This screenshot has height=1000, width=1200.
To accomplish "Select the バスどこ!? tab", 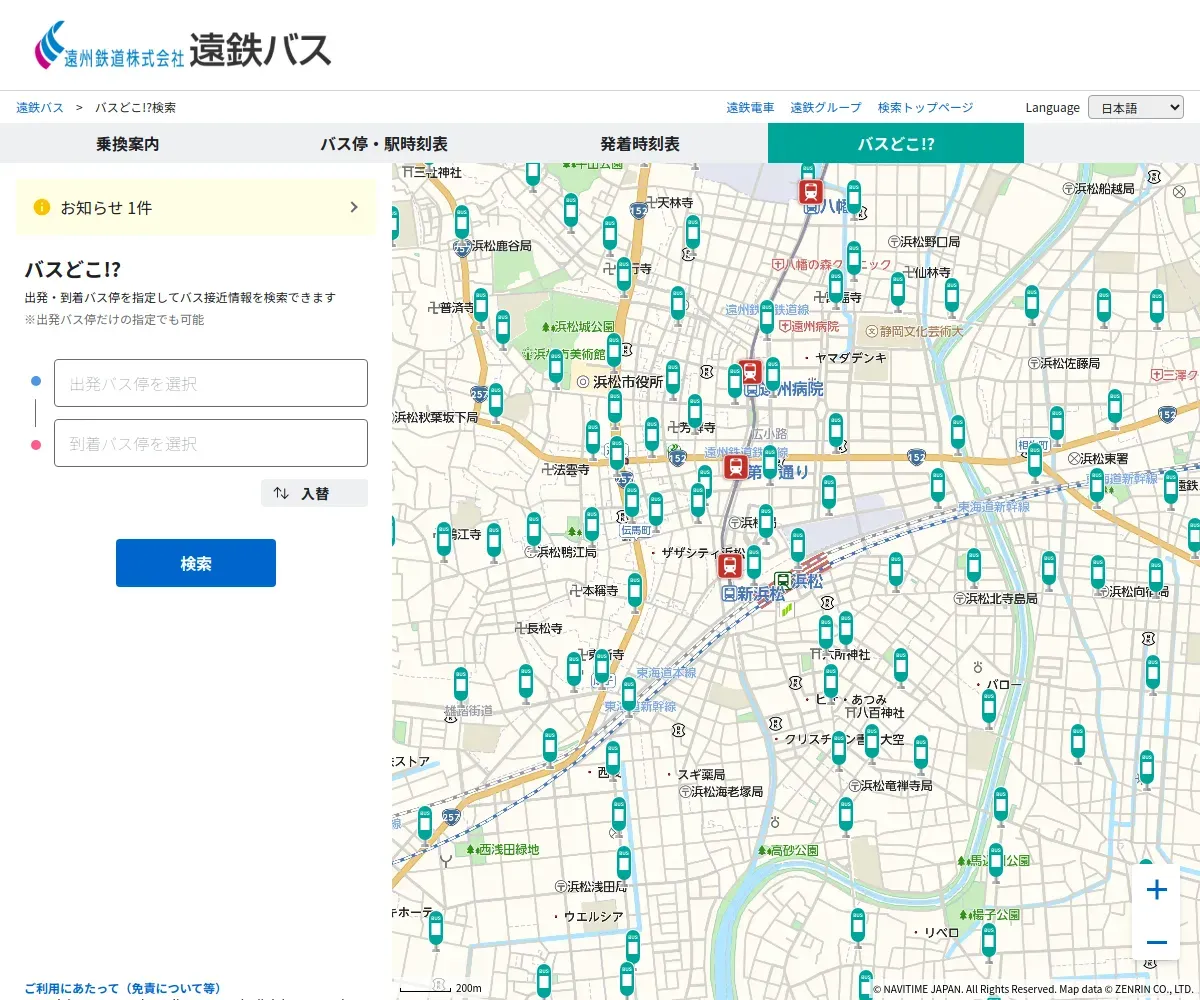I will point(896,143).
